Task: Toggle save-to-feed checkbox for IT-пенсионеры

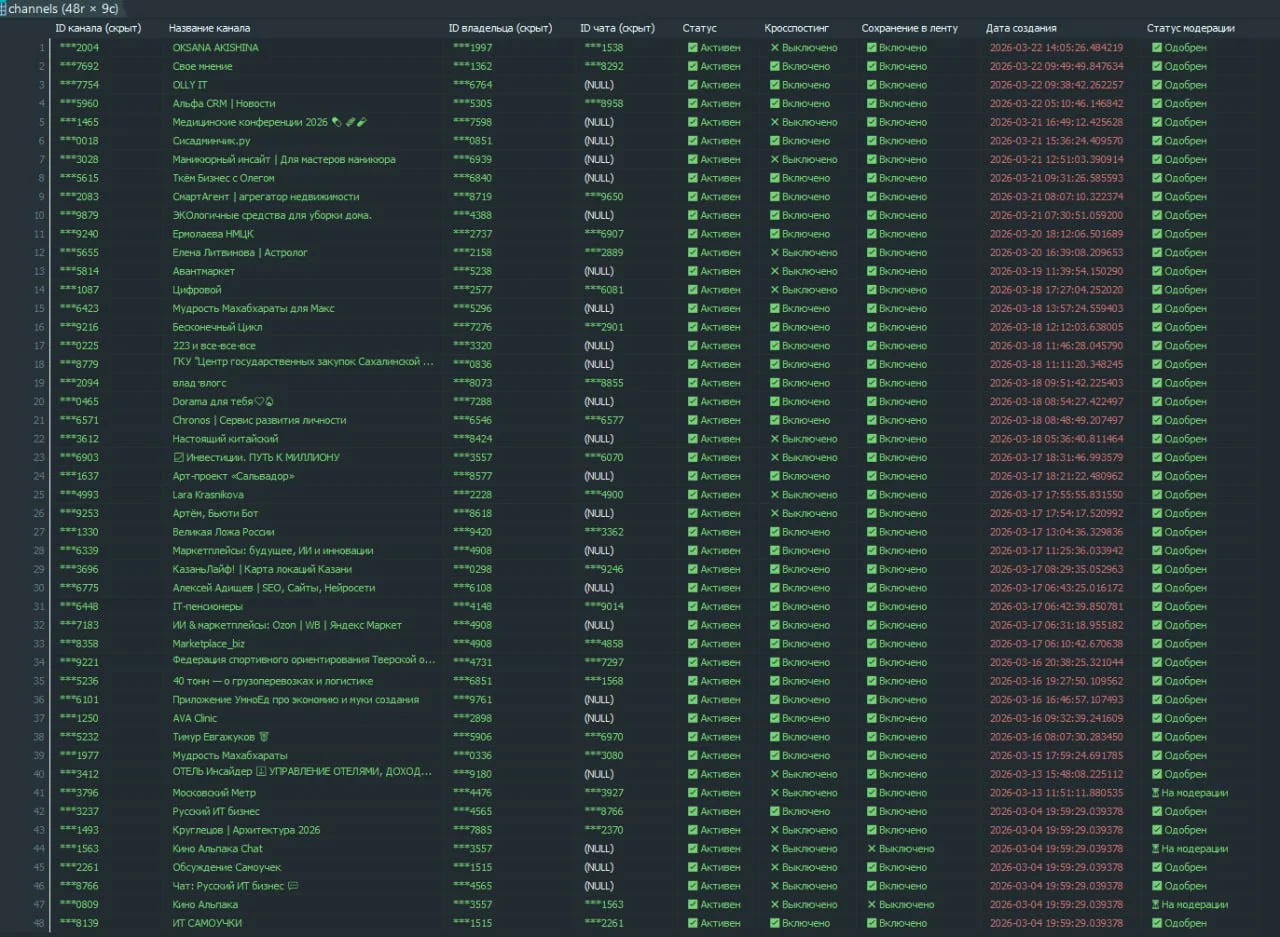Action: 872,607
